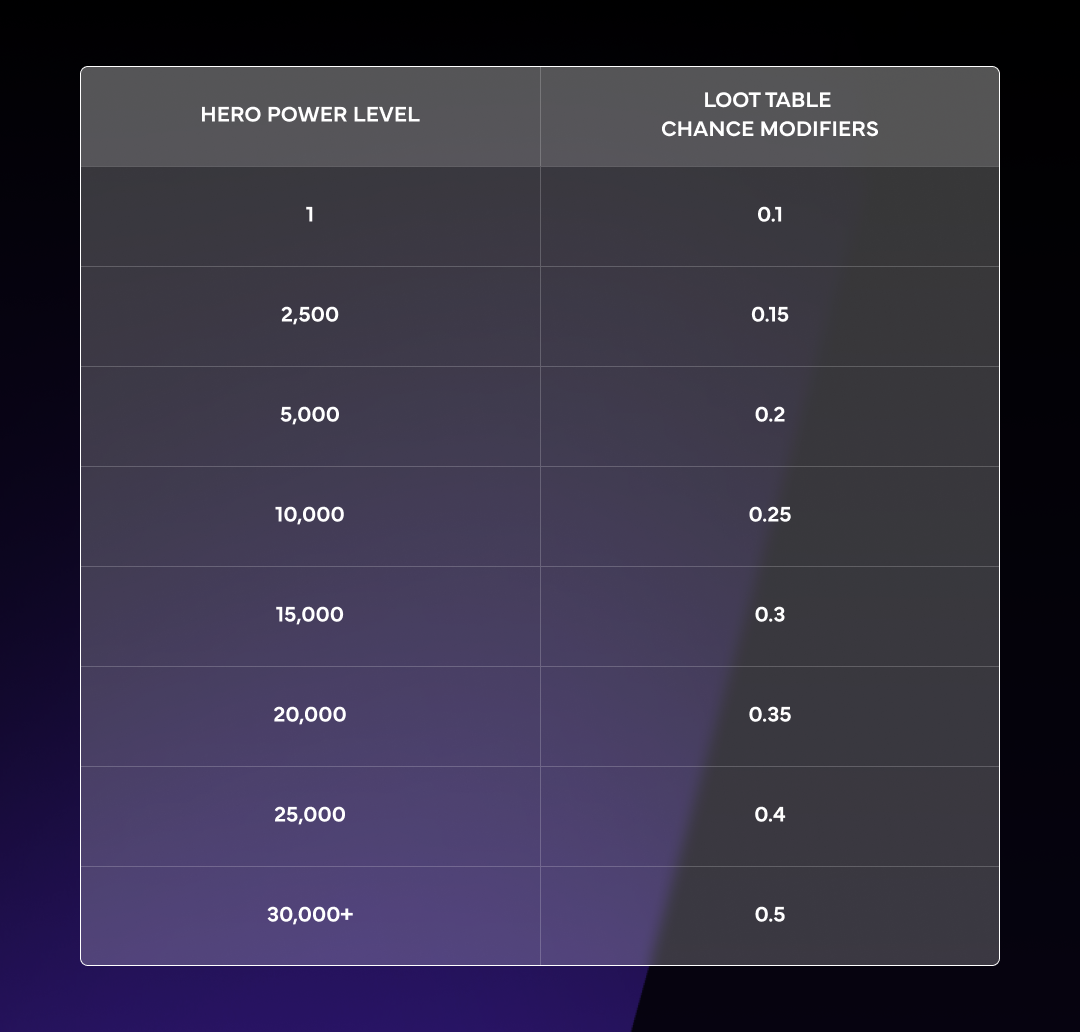Viewport: 1080px width, 1032px height.
Task: Click the purple background below the table
Action: [x=300, y=1000]
